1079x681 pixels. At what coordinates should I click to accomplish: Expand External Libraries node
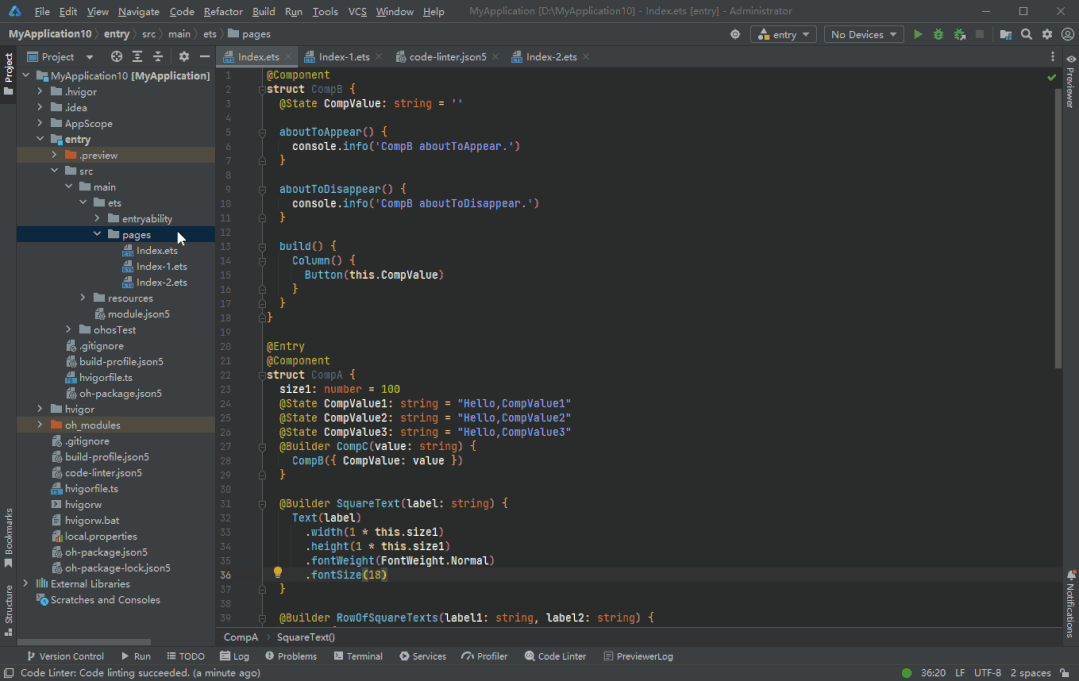point(25,583)
